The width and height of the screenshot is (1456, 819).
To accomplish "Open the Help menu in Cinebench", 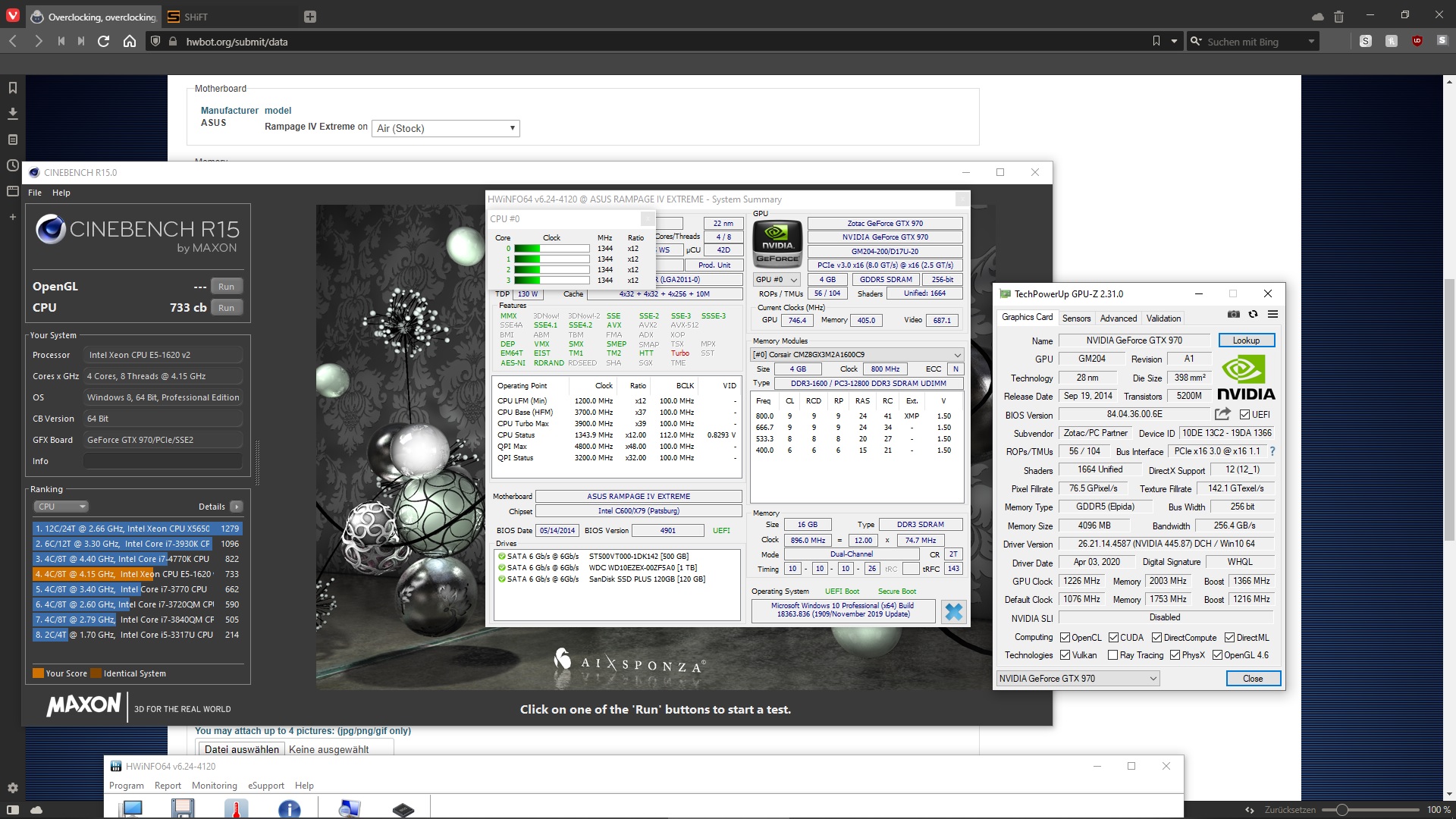I will (x=61, y=193).
